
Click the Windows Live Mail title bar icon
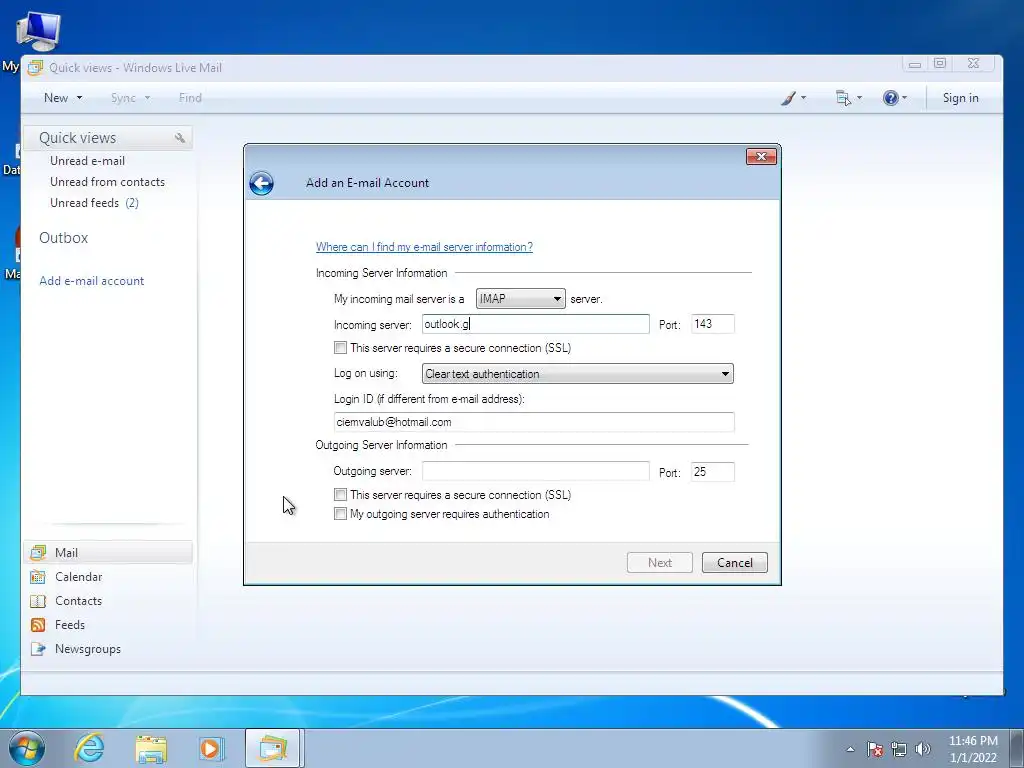click(35, 68)
